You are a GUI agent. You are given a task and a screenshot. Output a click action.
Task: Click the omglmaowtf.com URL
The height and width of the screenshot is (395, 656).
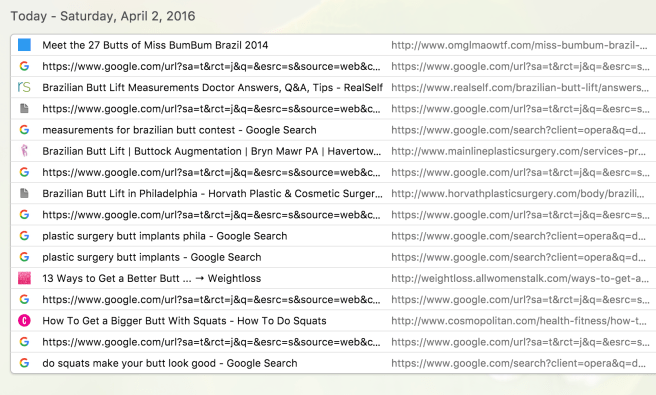pos(519,45)
